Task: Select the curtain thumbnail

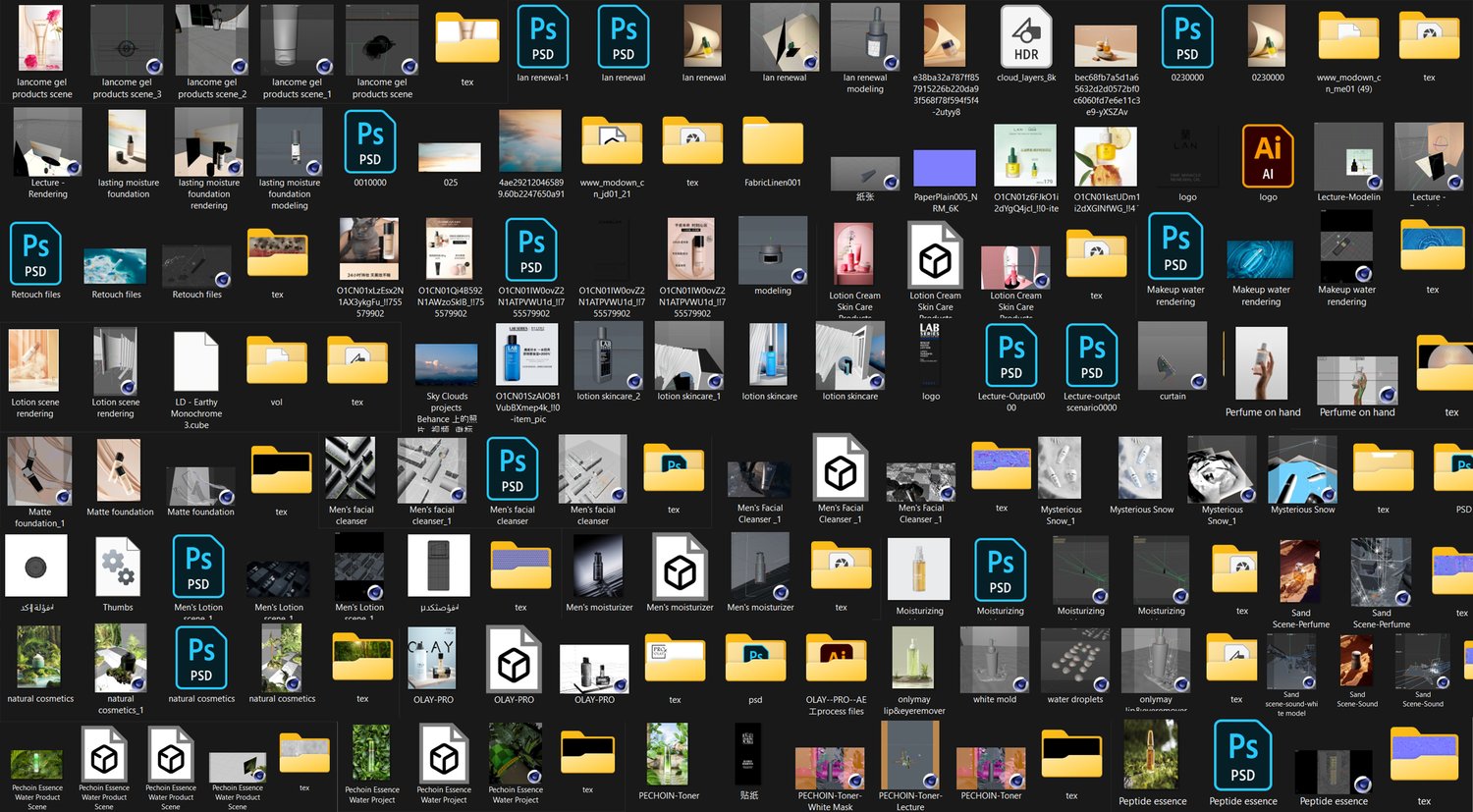Action: 1173,354
